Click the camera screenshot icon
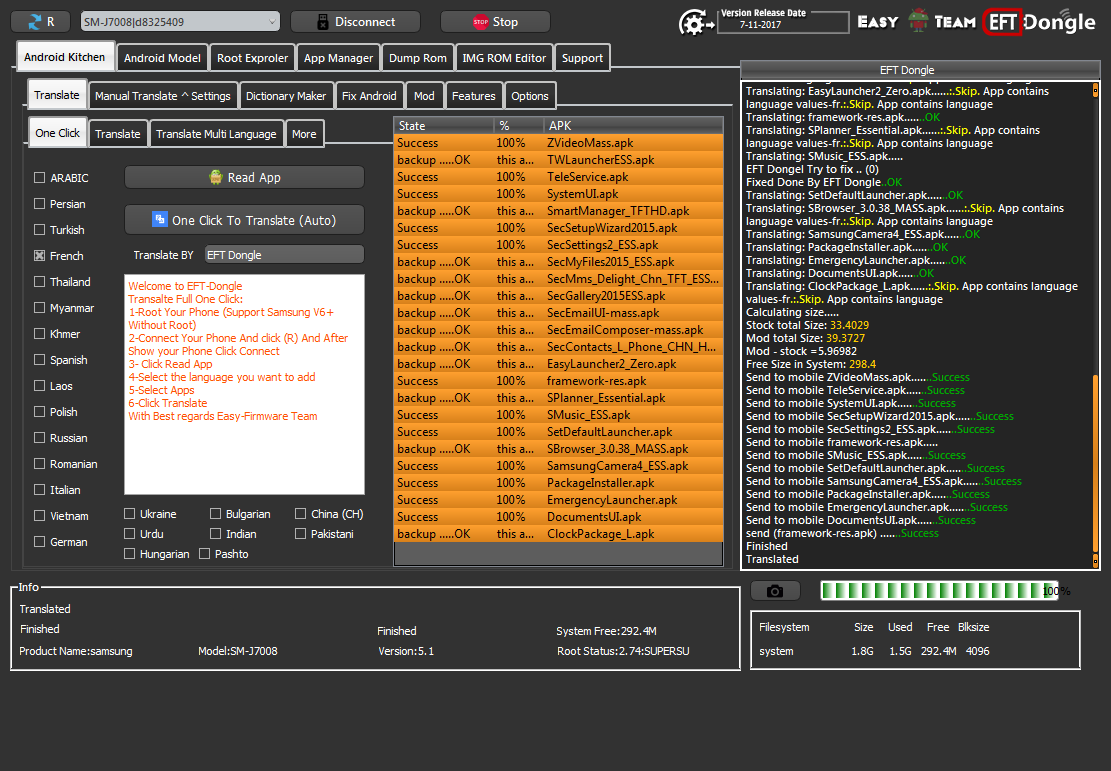 click(x=775, y=591)
